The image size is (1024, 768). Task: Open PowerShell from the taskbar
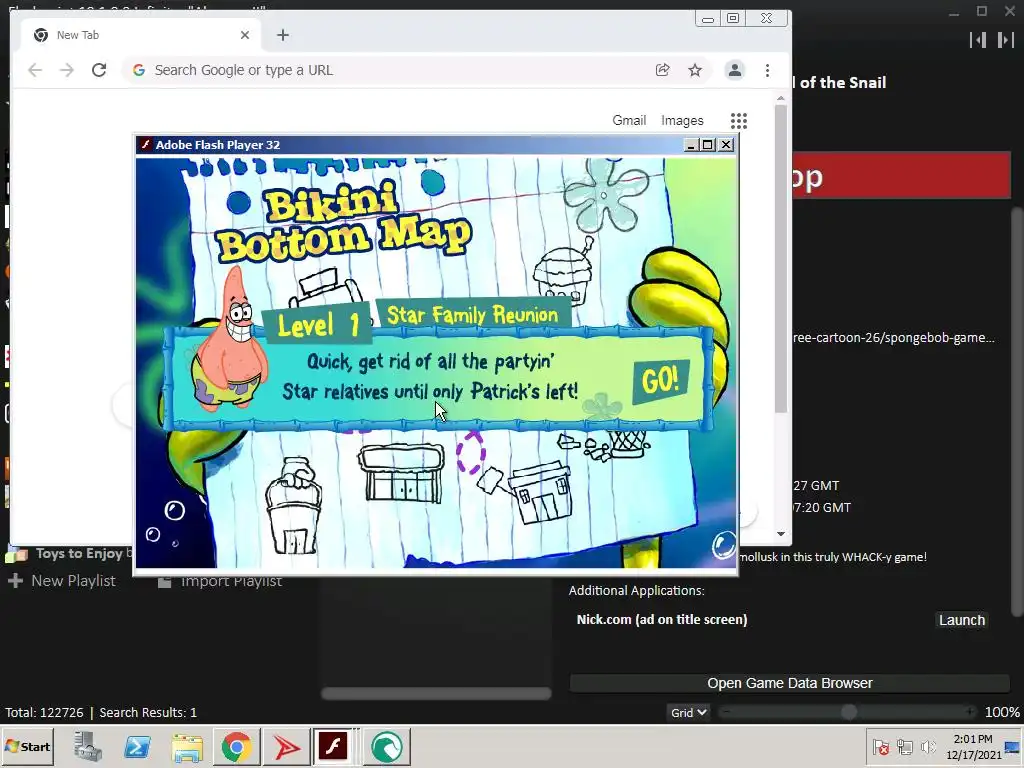(138, 746)
